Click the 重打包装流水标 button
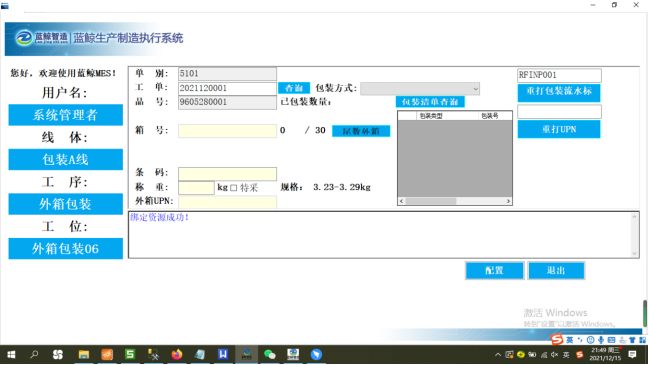Screen dimensions: 649x365 pyautogui.click(x=559, y=92)
